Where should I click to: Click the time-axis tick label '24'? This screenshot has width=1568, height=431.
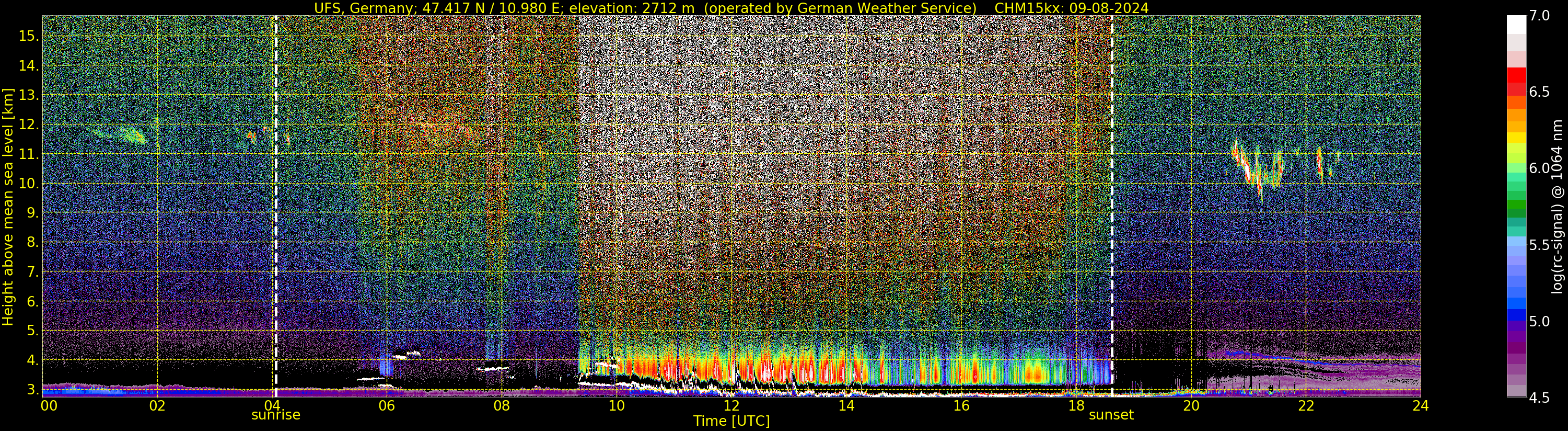[1421, 405]
